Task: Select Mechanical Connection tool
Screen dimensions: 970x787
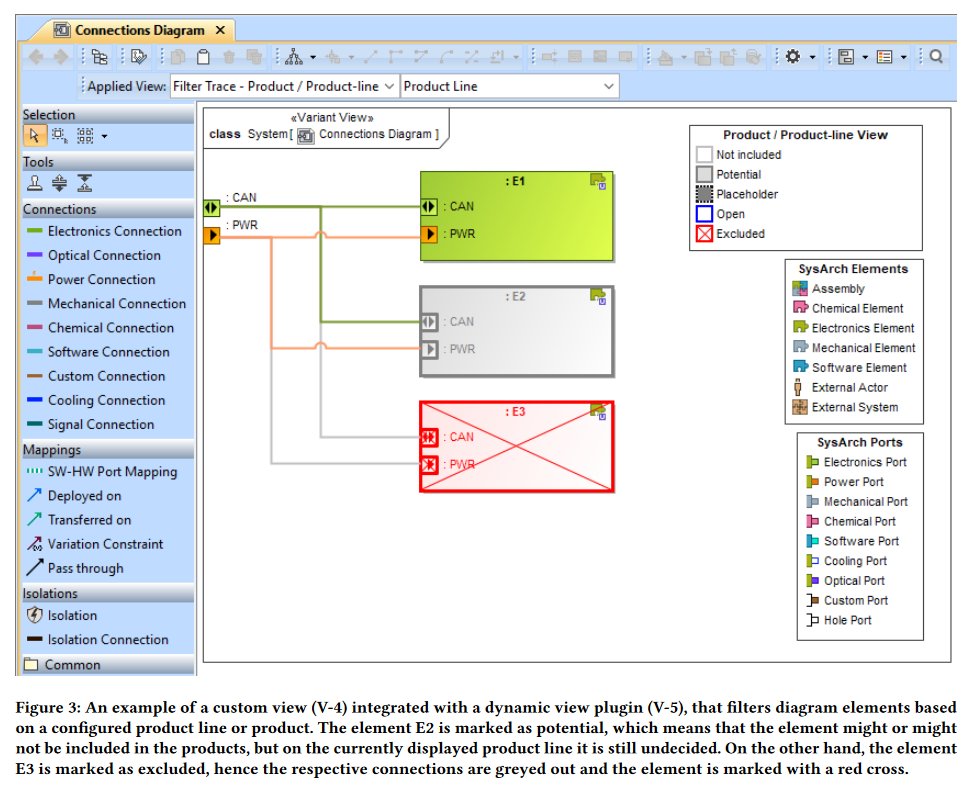Action: click(x=106, y=303)
